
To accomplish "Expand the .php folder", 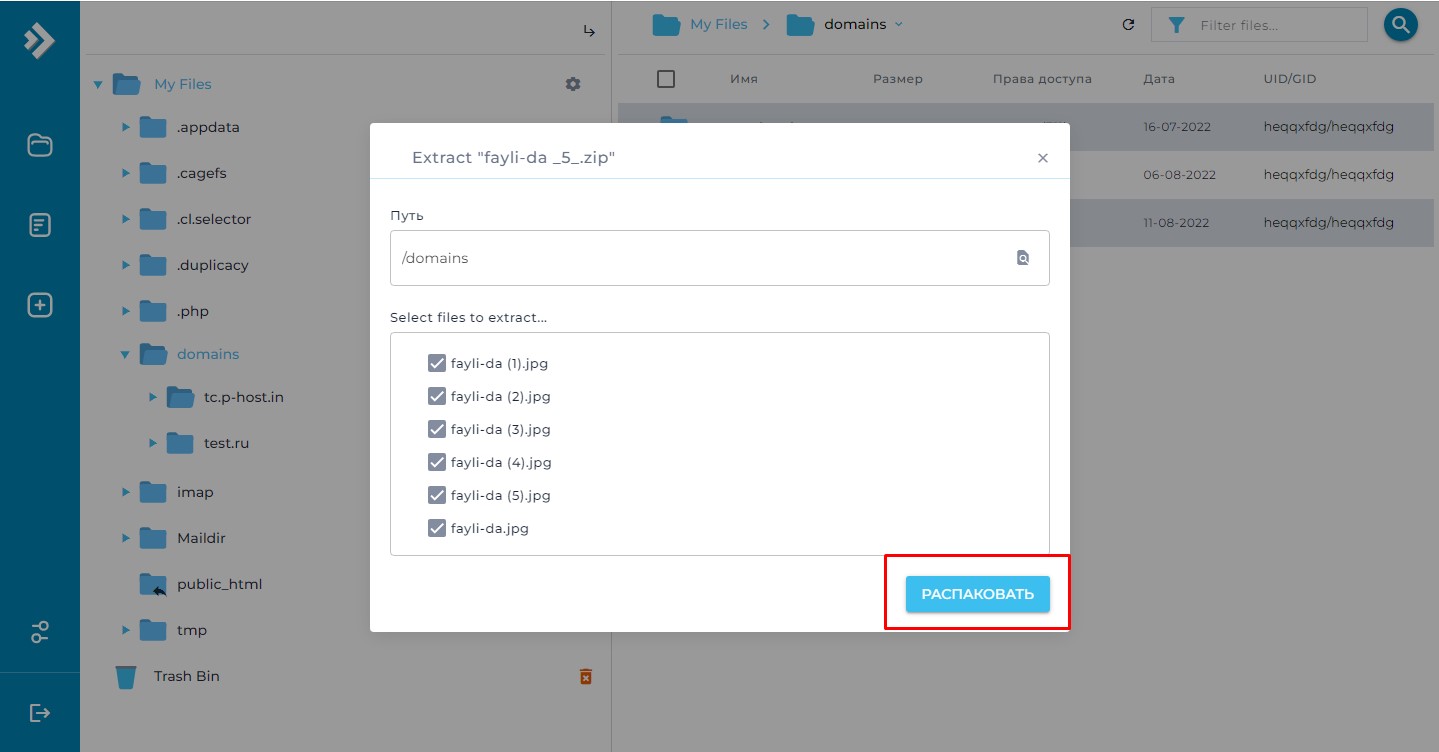I will point(126,311).
